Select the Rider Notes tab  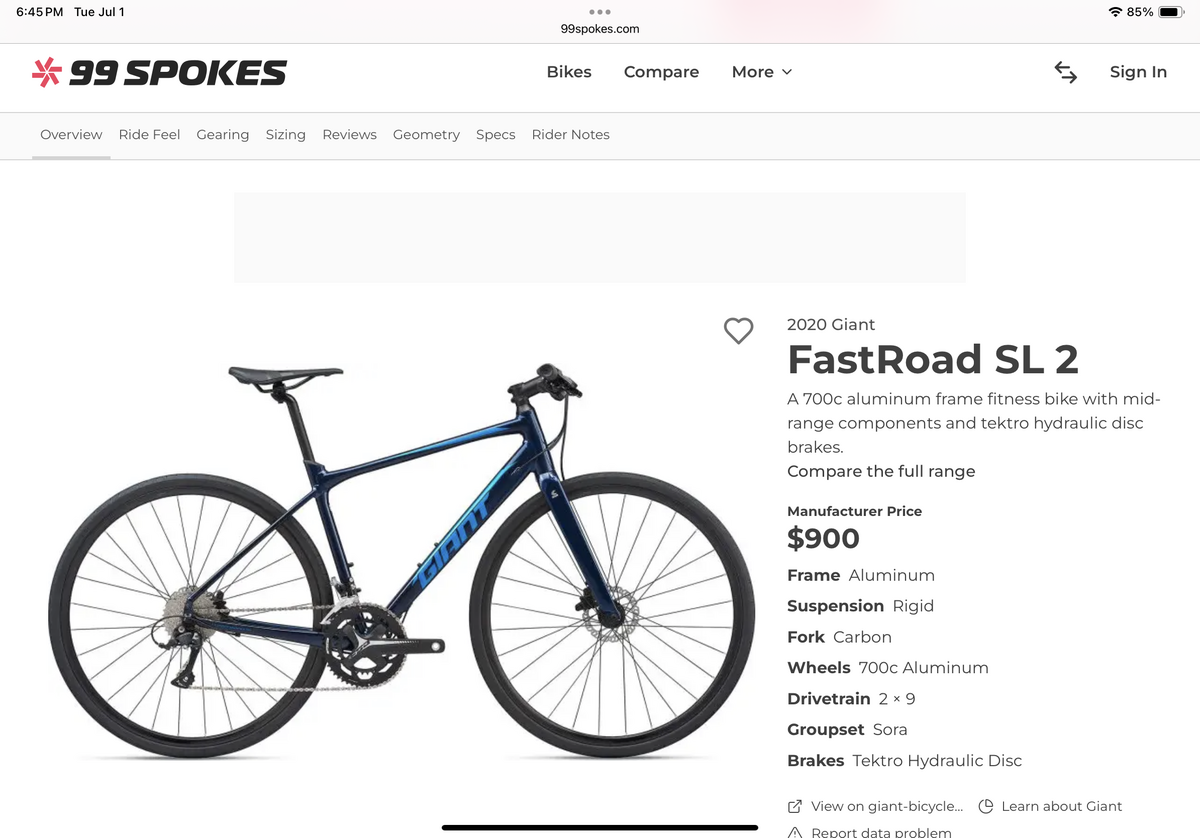[x=570, y=134]
